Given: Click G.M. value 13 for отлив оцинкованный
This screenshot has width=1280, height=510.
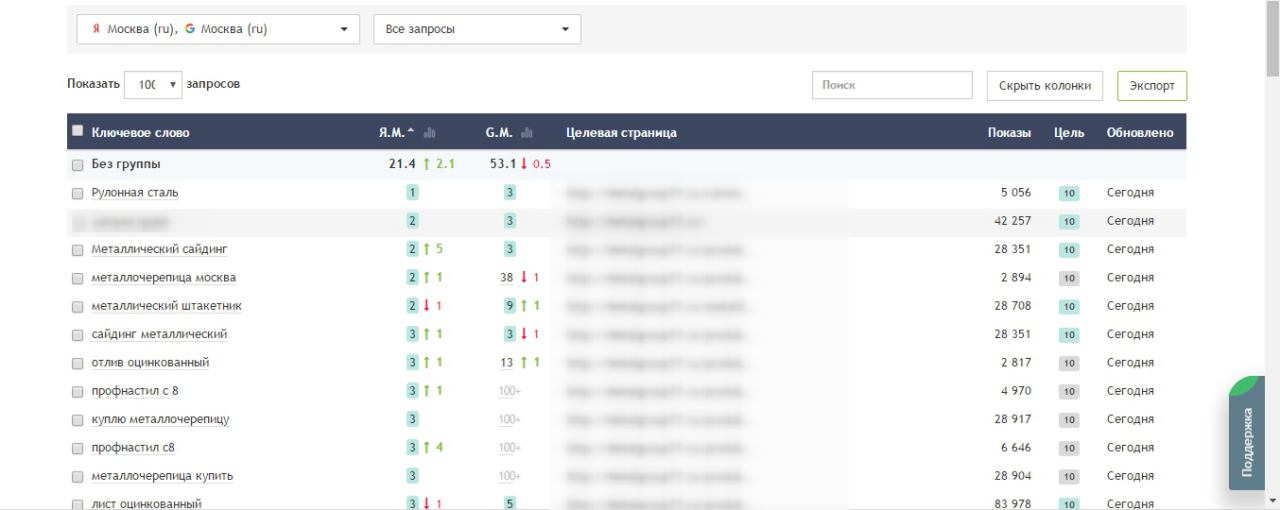Looking at the screenshot, I should point(508,362).
